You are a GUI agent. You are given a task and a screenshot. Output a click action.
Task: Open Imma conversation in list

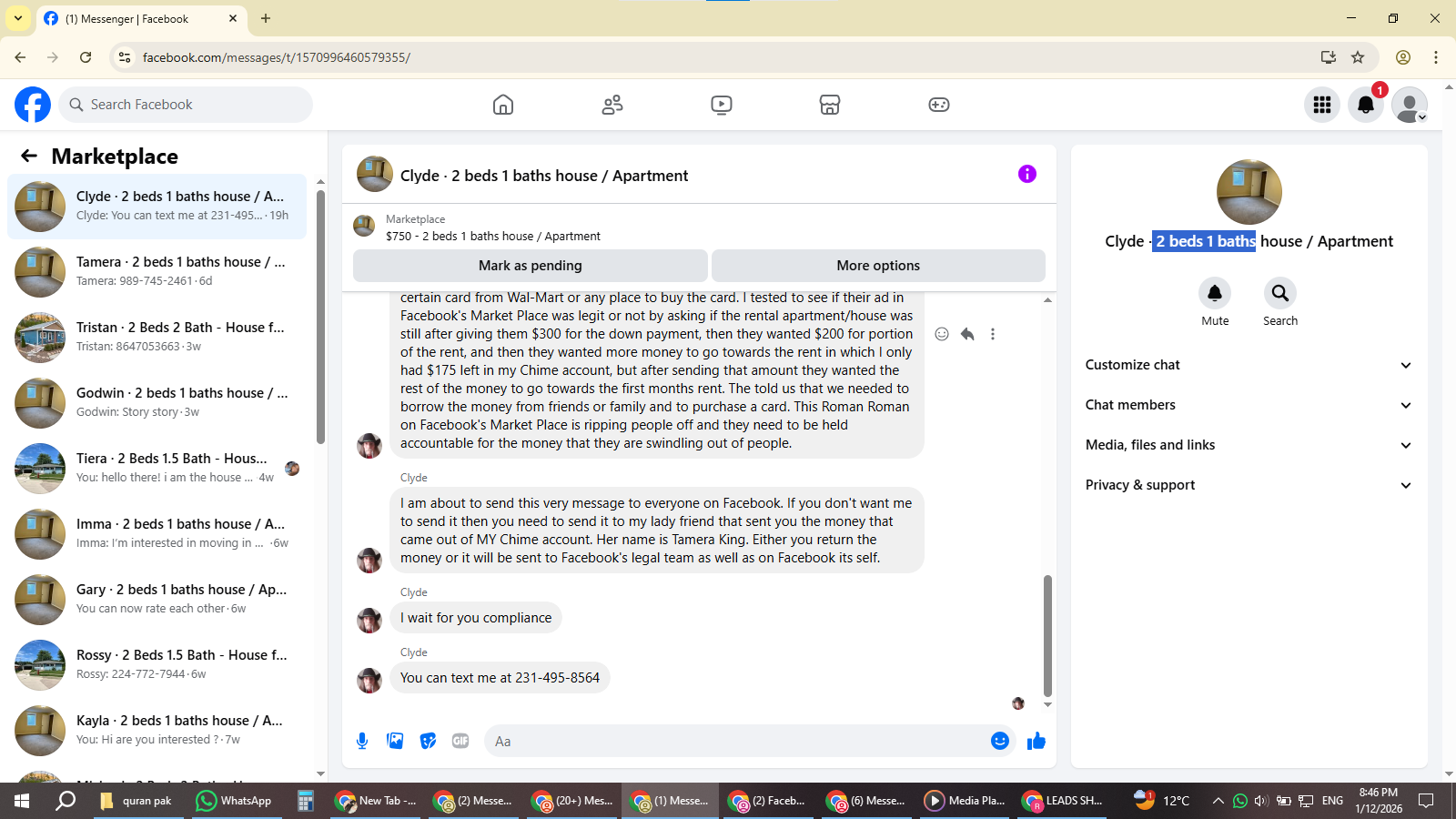click(x=157, y=534)
